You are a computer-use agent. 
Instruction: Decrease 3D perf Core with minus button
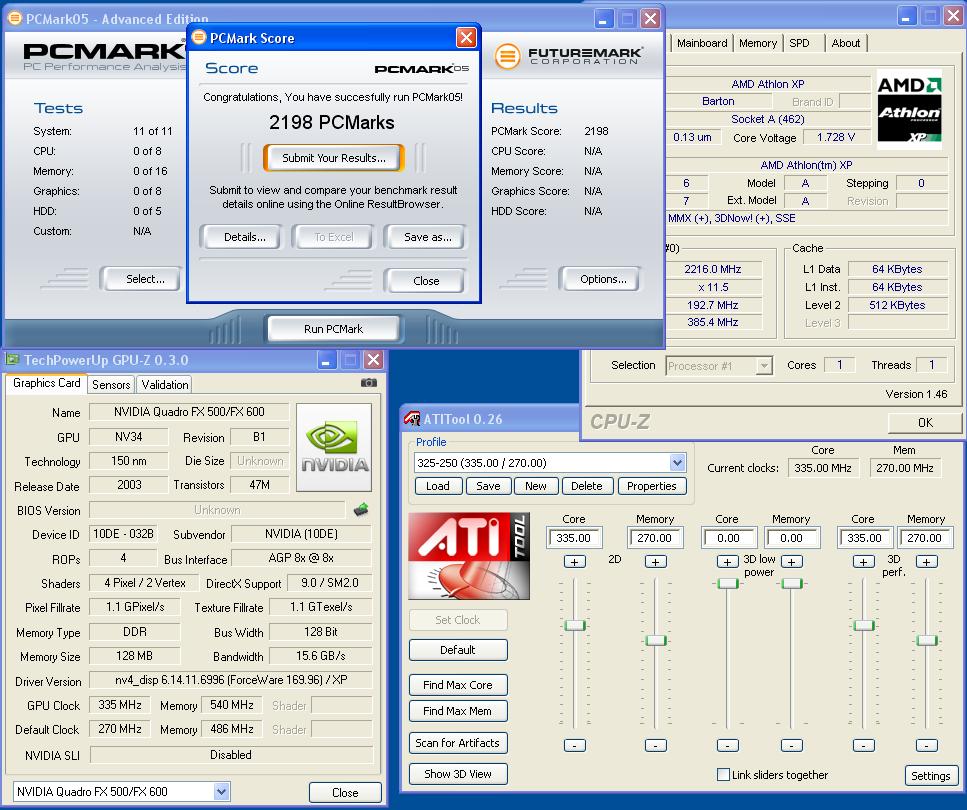point(863,745)
